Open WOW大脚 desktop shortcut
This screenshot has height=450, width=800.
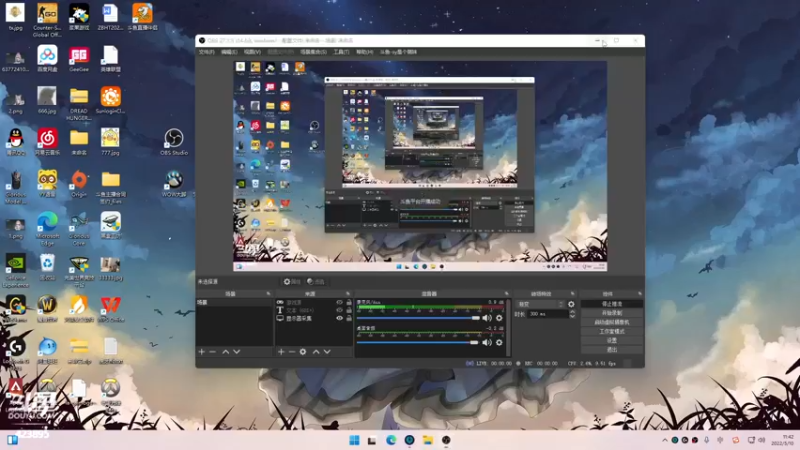coord(174,184)
